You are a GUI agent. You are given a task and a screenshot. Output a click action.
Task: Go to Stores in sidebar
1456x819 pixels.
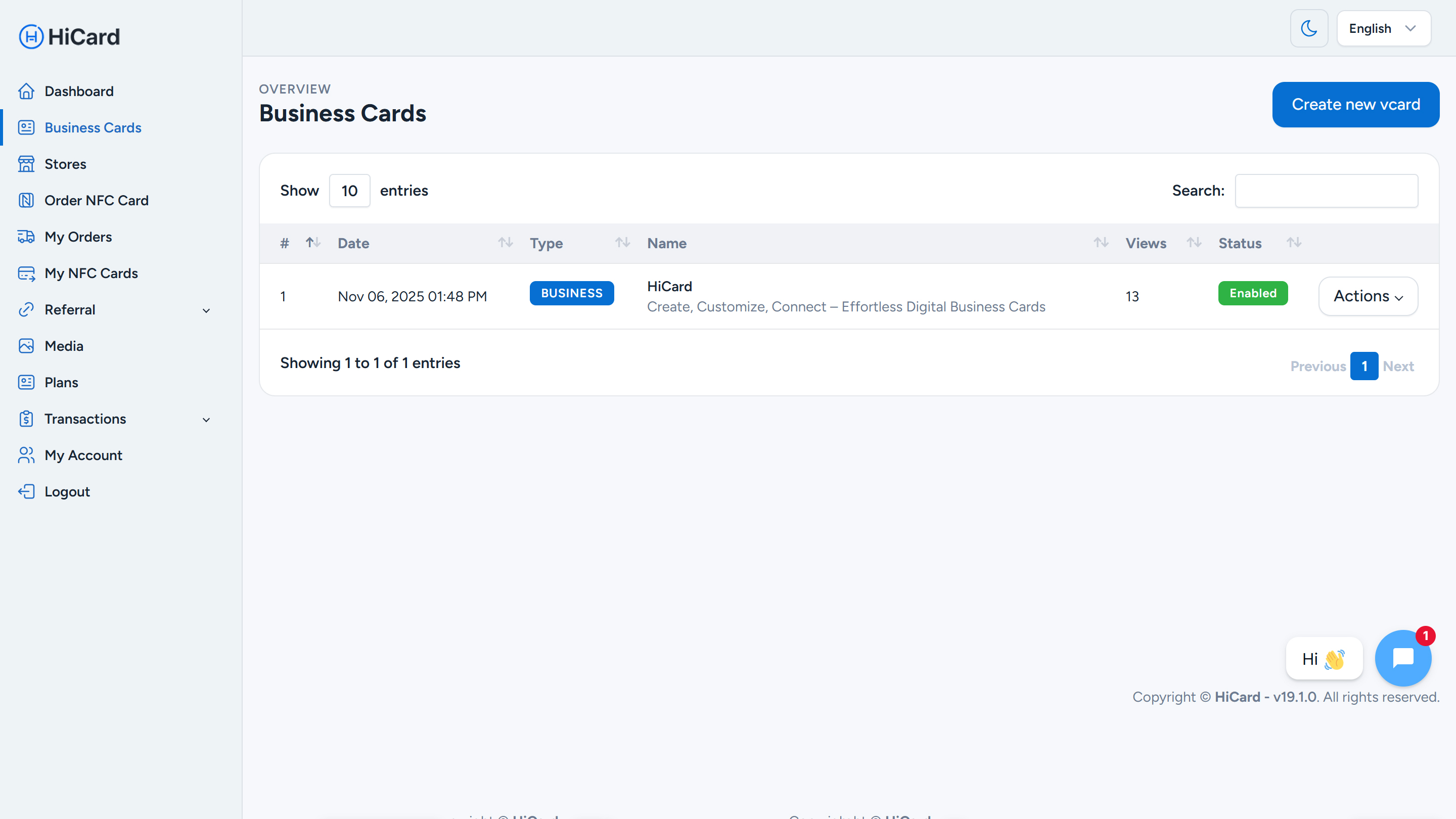coord(65,164)
